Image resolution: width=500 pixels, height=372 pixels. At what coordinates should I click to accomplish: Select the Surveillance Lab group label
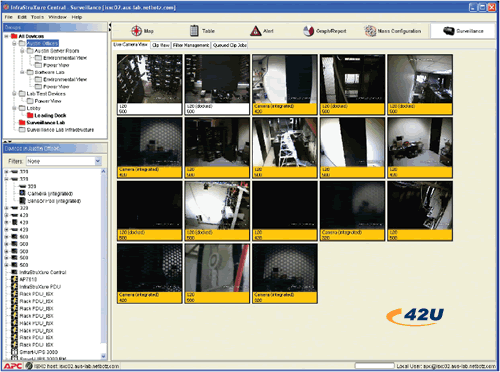click(46, 123)
